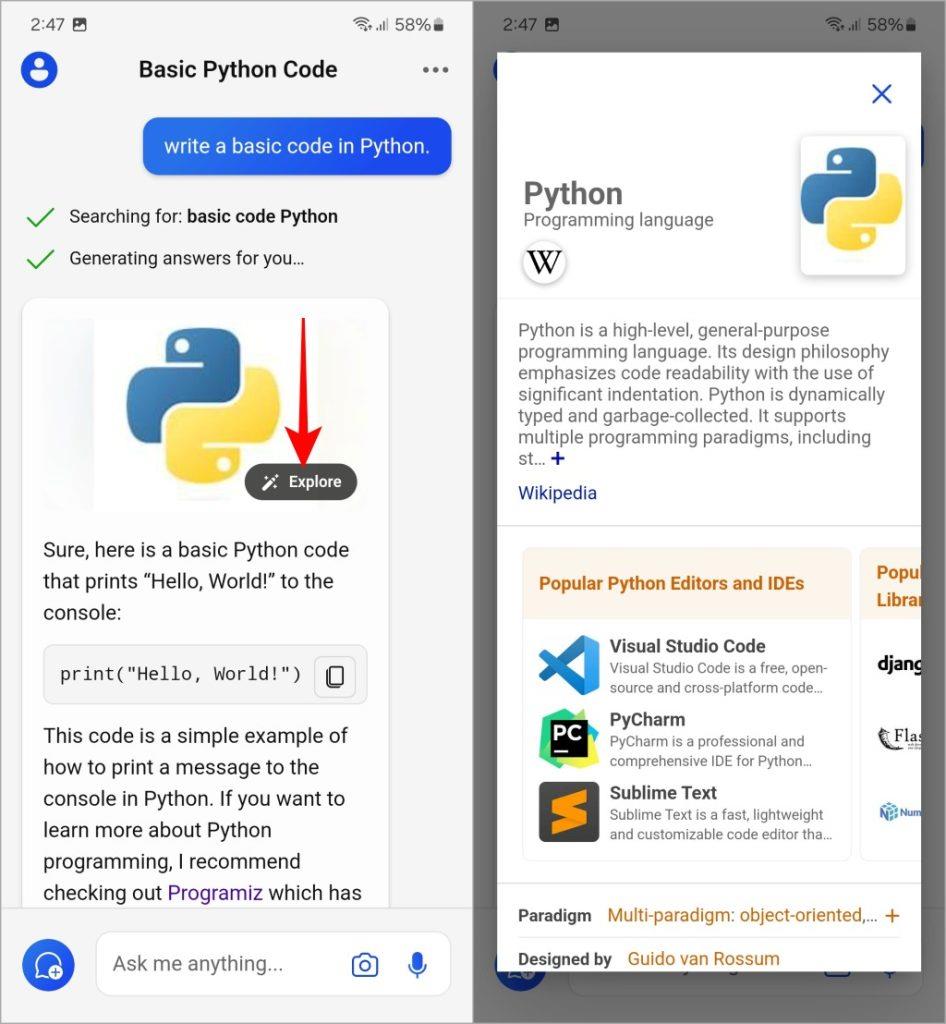Select the 'Programming language' subtitle
The height and width of the screenshot is (1024, 946).
[x=618, y=220]
